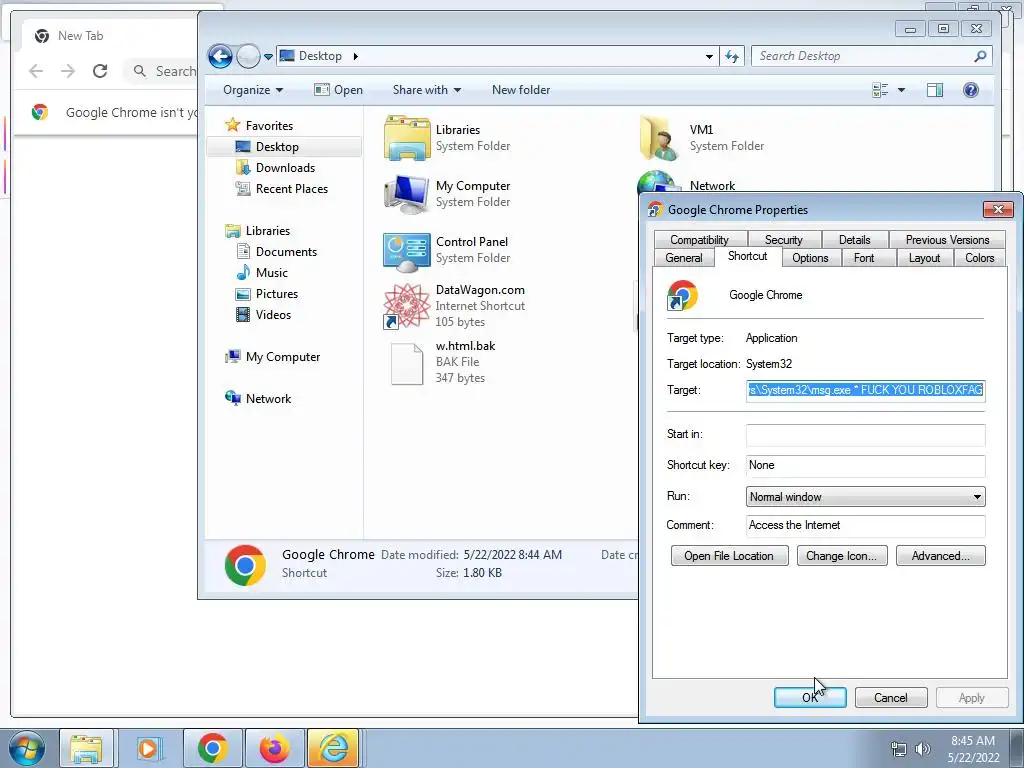Click Open in the Explorer toolbar

[x=338, y=90]
